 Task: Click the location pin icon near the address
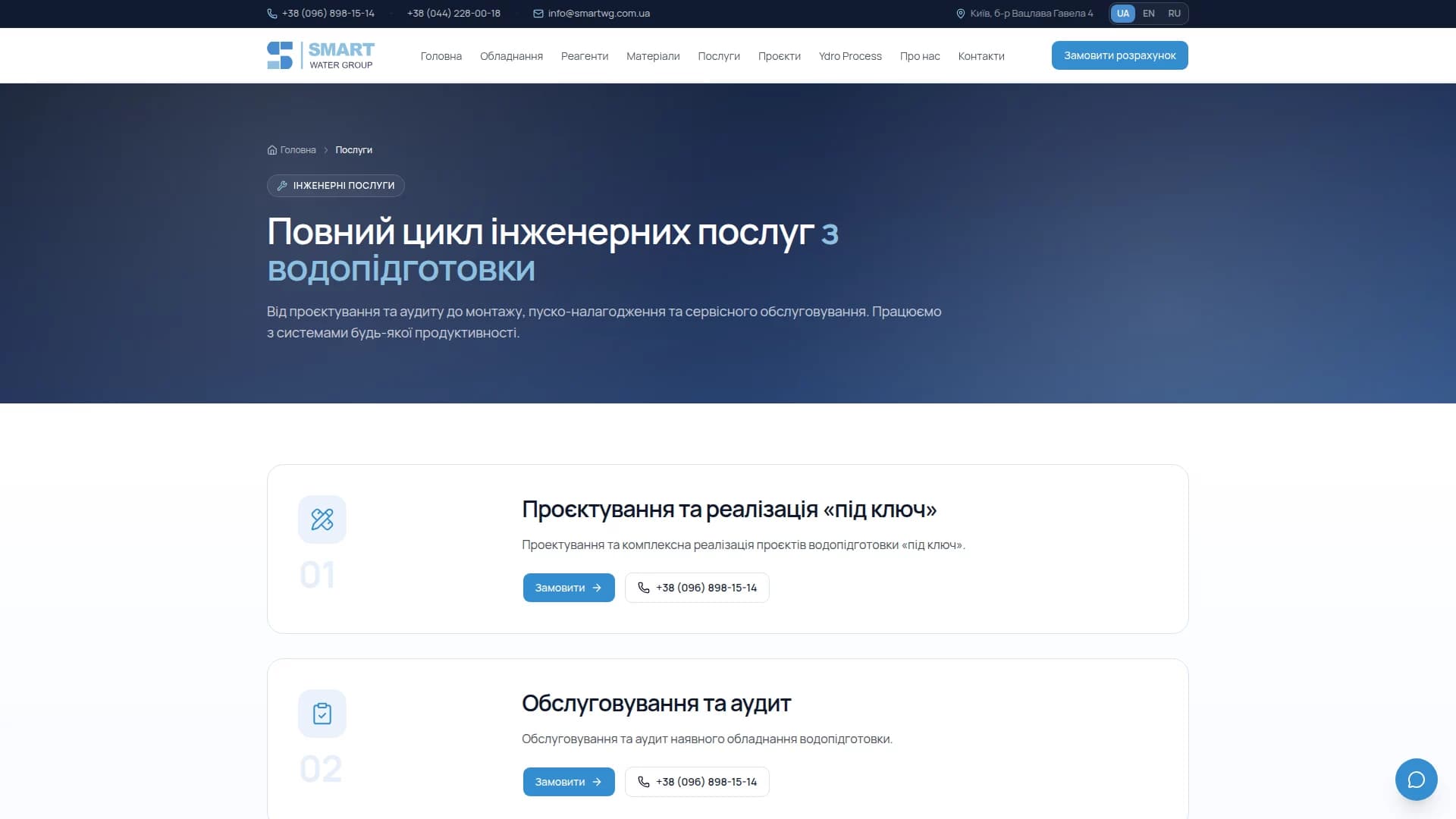(961, 14)
